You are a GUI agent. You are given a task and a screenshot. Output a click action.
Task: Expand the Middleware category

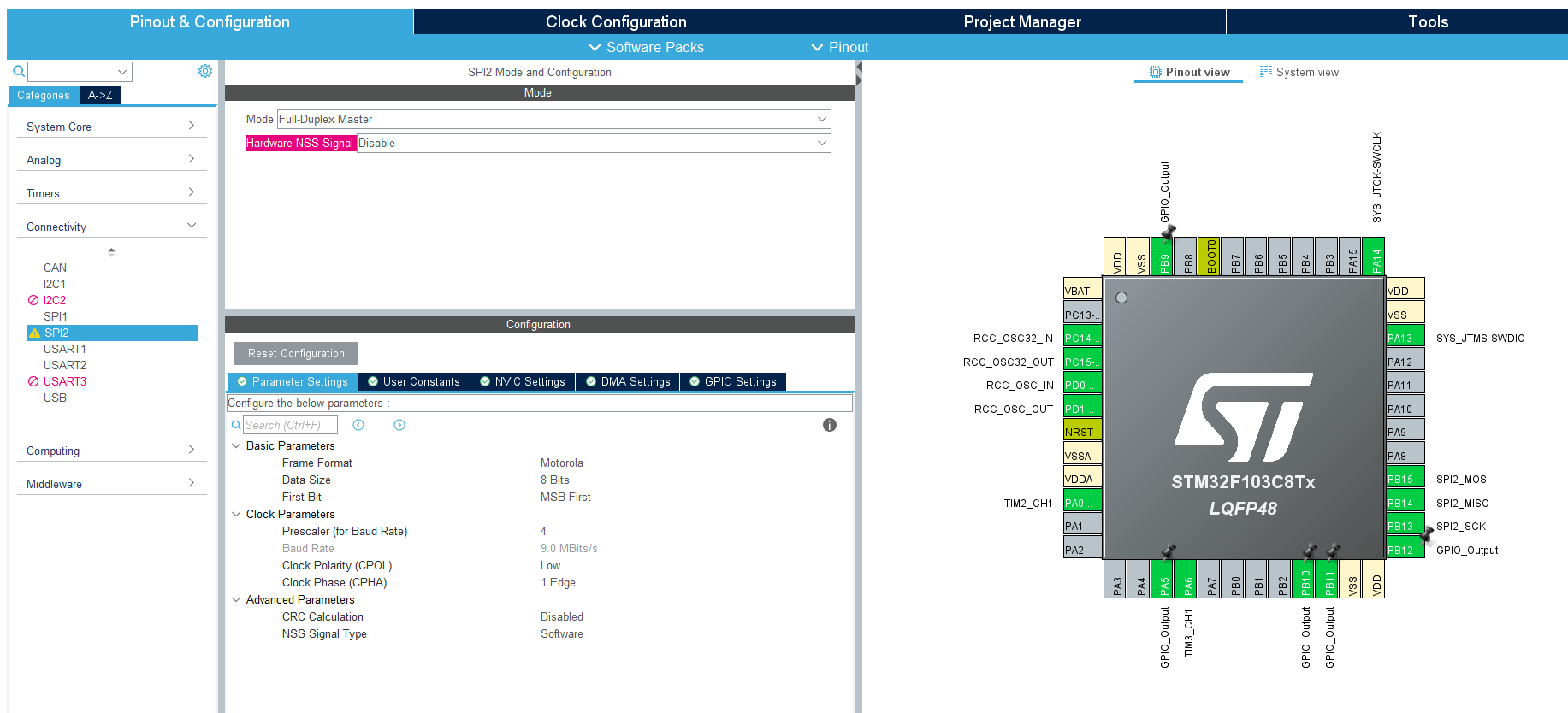(111, 484)
